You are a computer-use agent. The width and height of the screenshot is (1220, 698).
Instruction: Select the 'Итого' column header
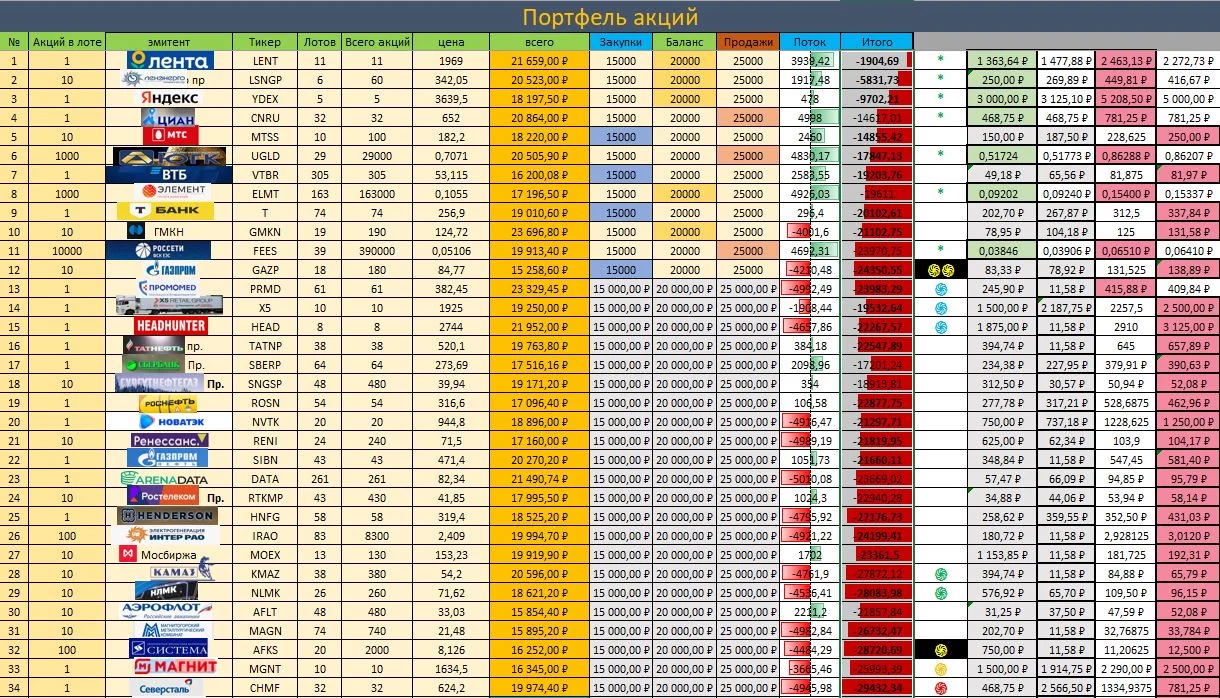click(x=877, y=42)
